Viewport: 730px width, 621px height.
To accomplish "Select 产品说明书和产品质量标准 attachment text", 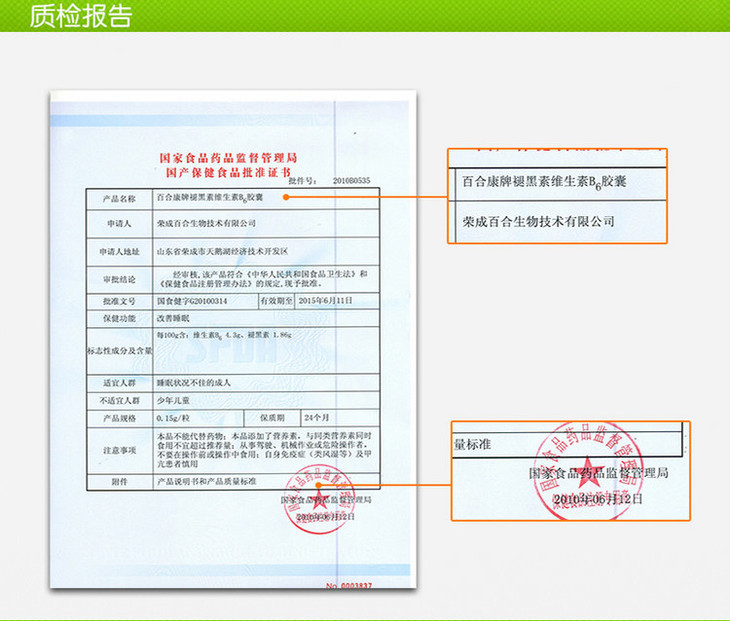I will click(x=207, y=481).
